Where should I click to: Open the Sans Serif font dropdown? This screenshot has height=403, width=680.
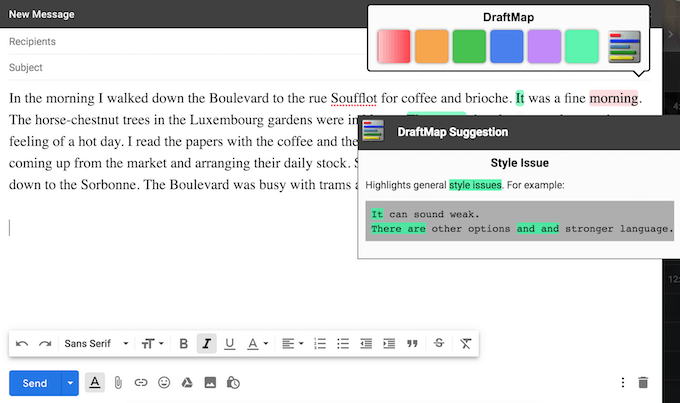96,344
